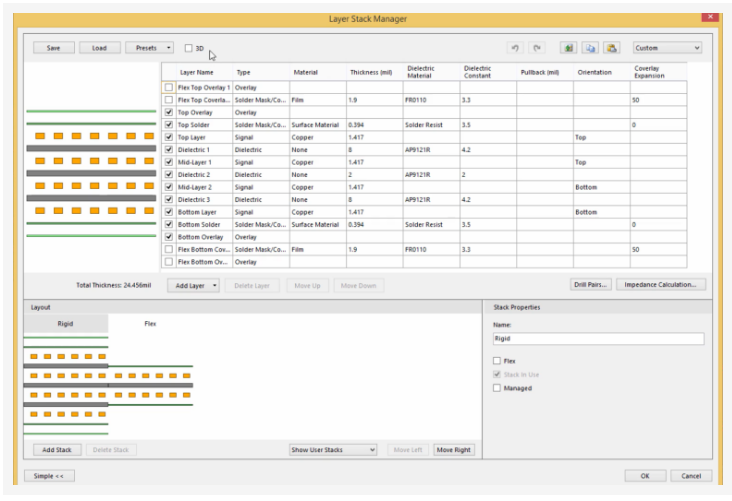Click the redo arrow icon
Screen dimensions: 732x501
[537, 47]
